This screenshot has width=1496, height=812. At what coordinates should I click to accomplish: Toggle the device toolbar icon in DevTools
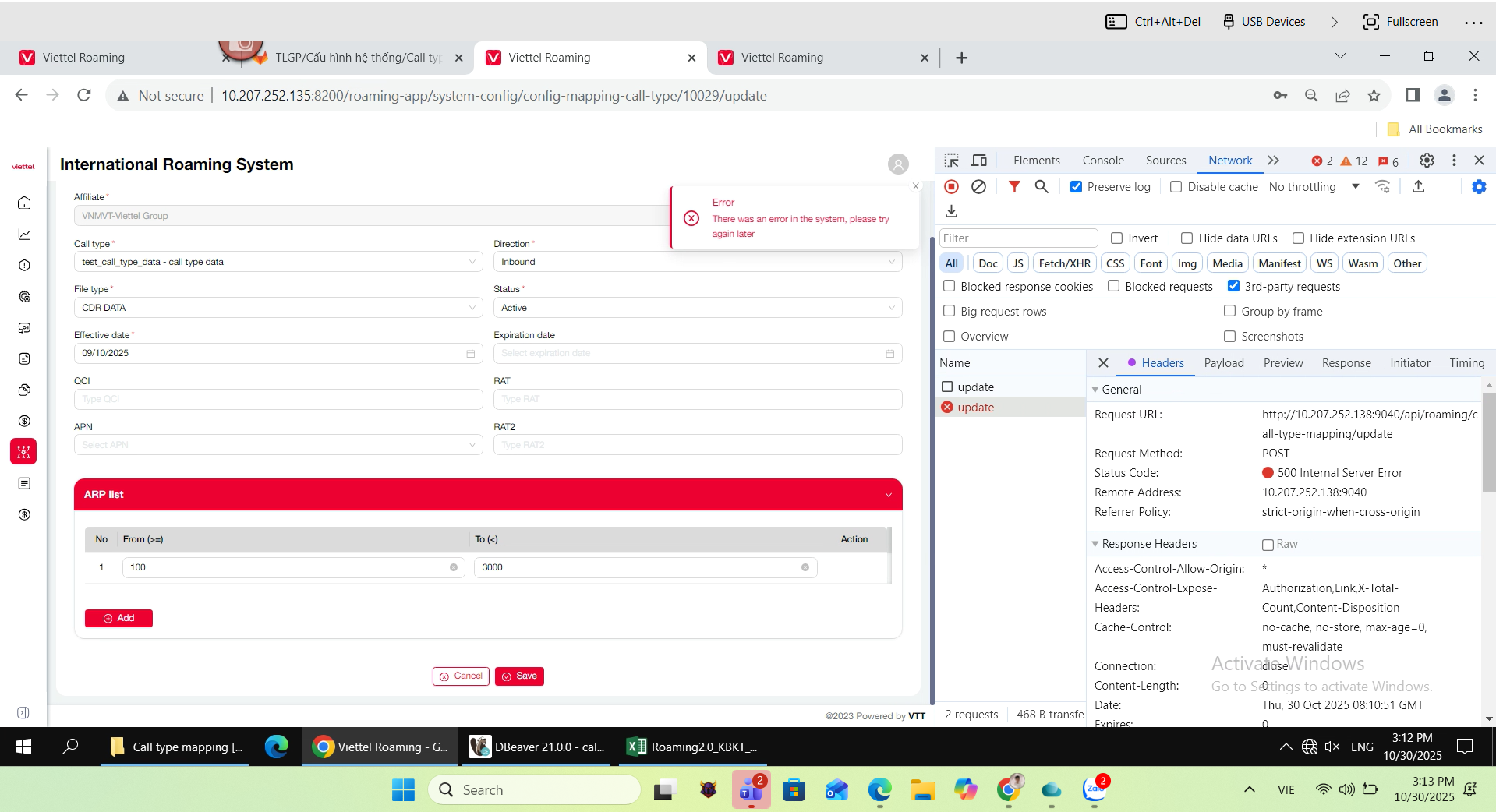tap(979, 161)
